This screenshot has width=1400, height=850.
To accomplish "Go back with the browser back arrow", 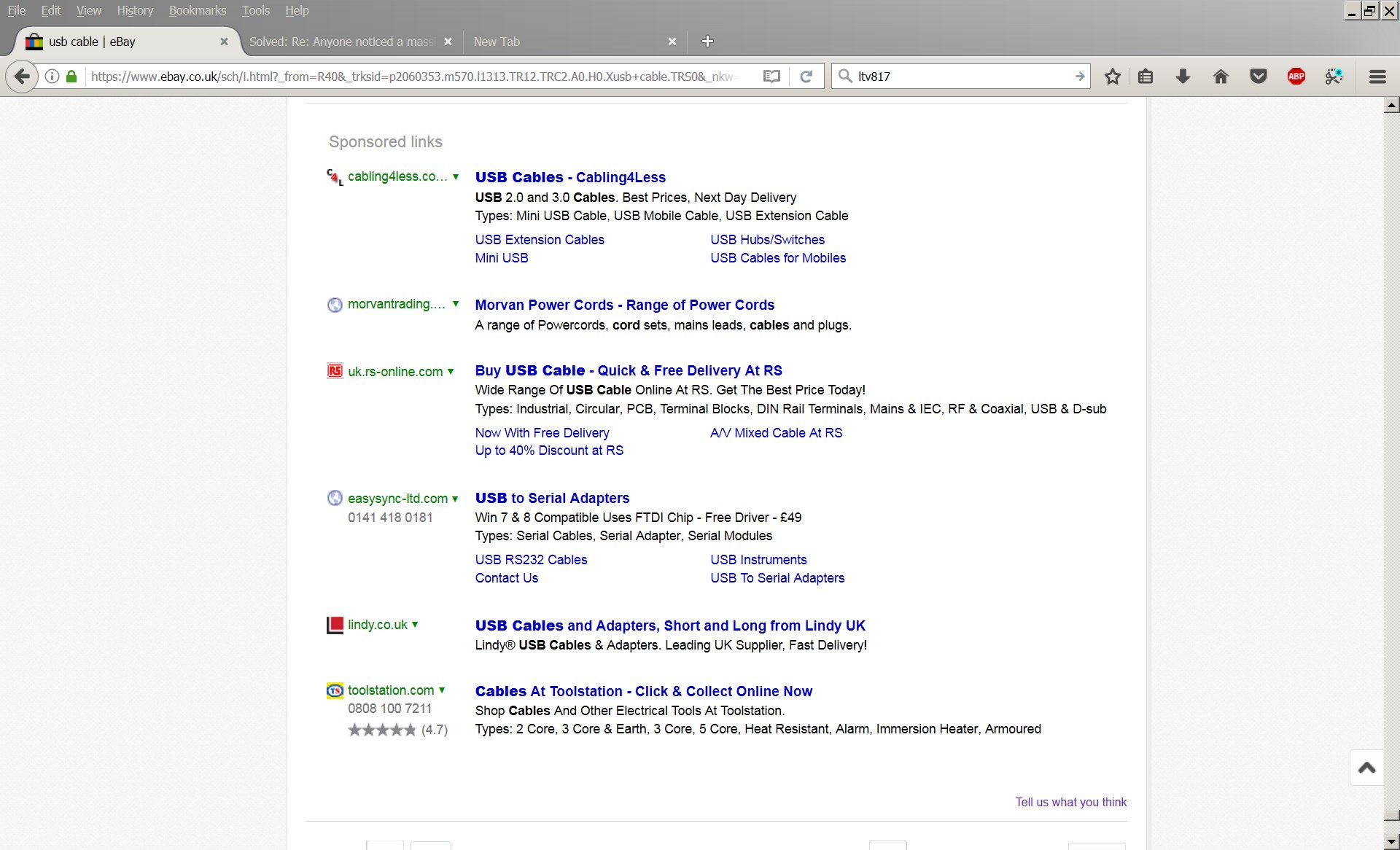I will [23, 76].
